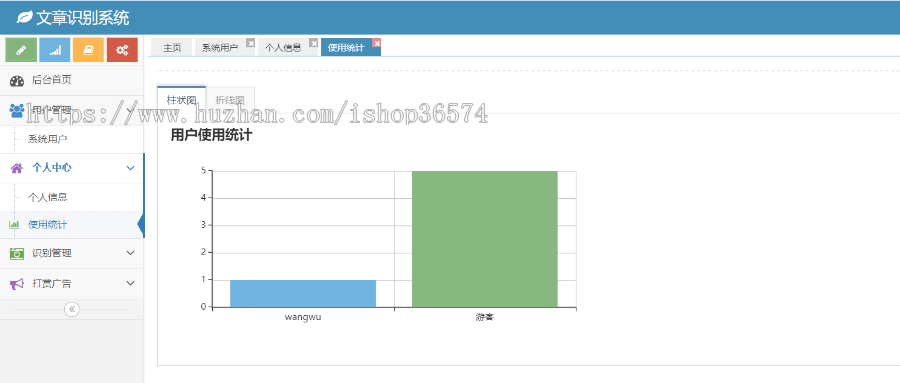Click the 用户使用统计 chart title
The image size is (900, 383).
211,136
